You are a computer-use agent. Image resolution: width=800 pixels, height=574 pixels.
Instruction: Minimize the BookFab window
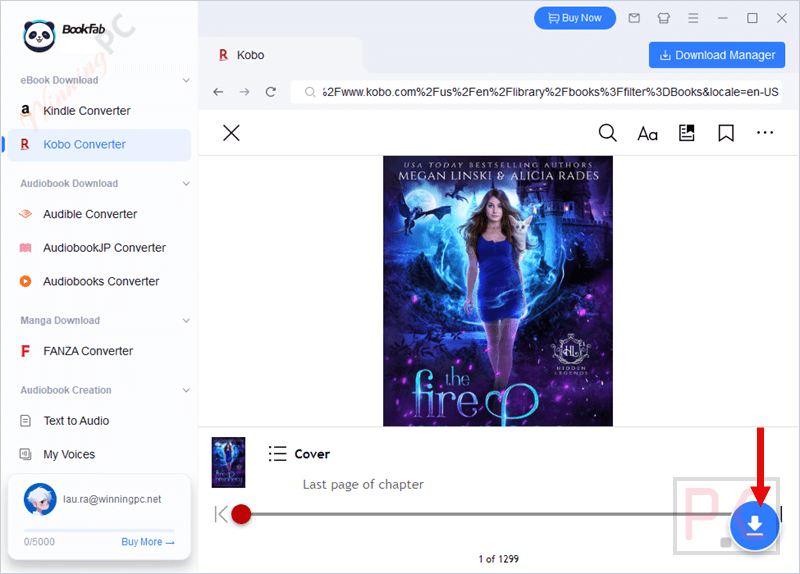722,18
